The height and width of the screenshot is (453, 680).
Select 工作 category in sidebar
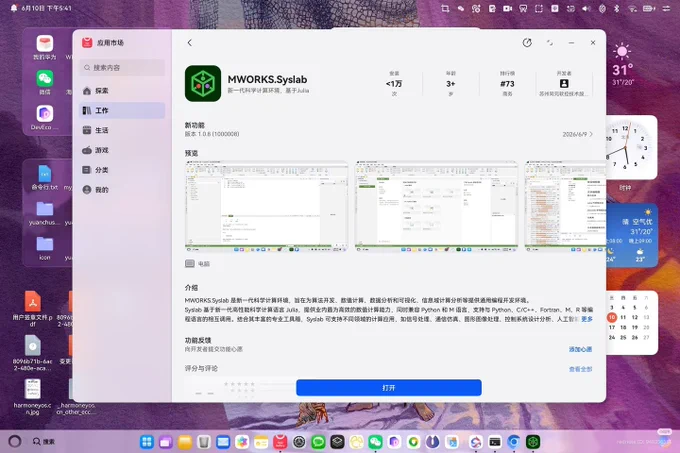pos(122,111)
